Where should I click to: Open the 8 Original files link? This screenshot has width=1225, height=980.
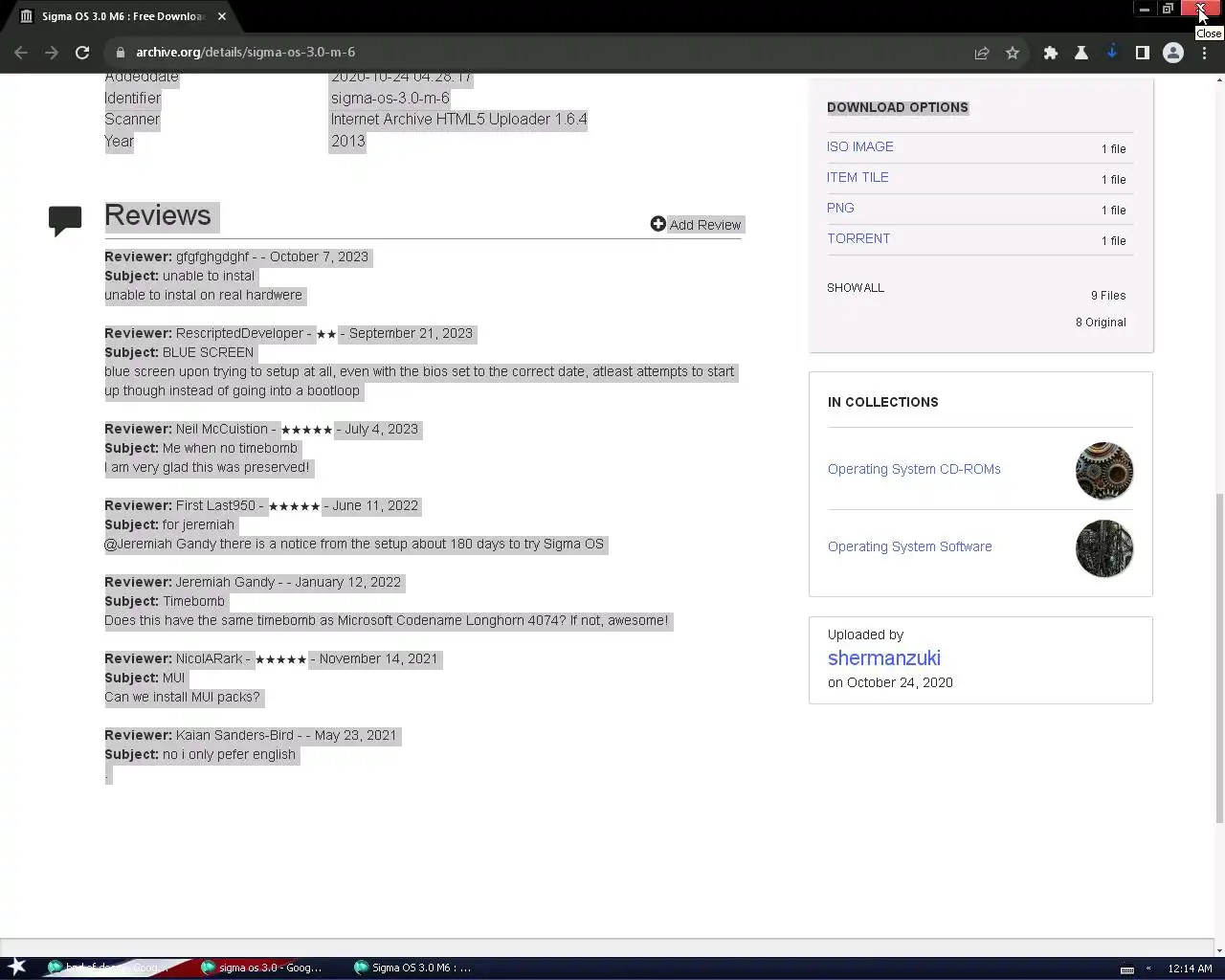(x=1101, y=323)
